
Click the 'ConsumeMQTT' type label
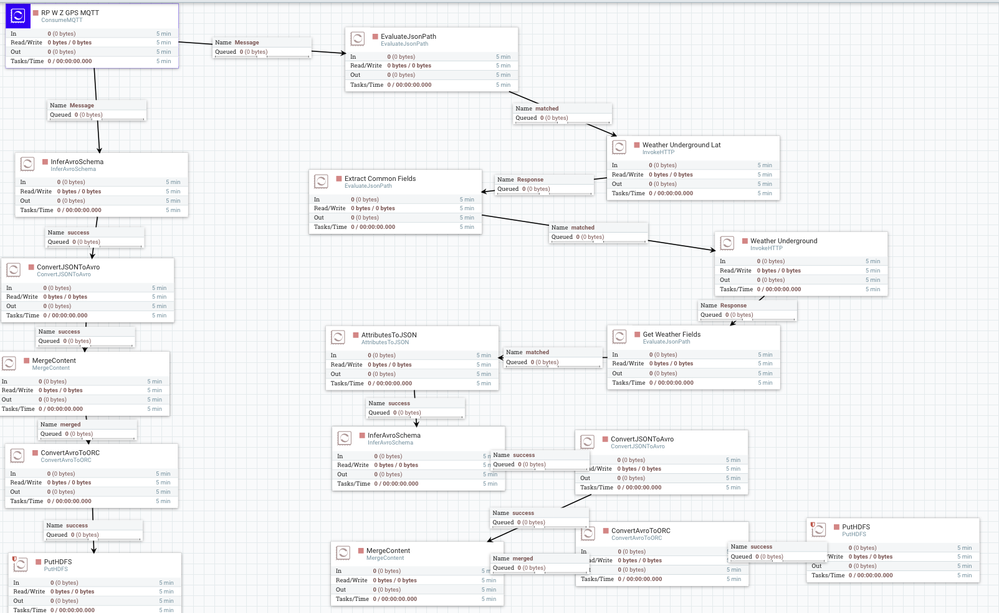click(x=62, y=20)
